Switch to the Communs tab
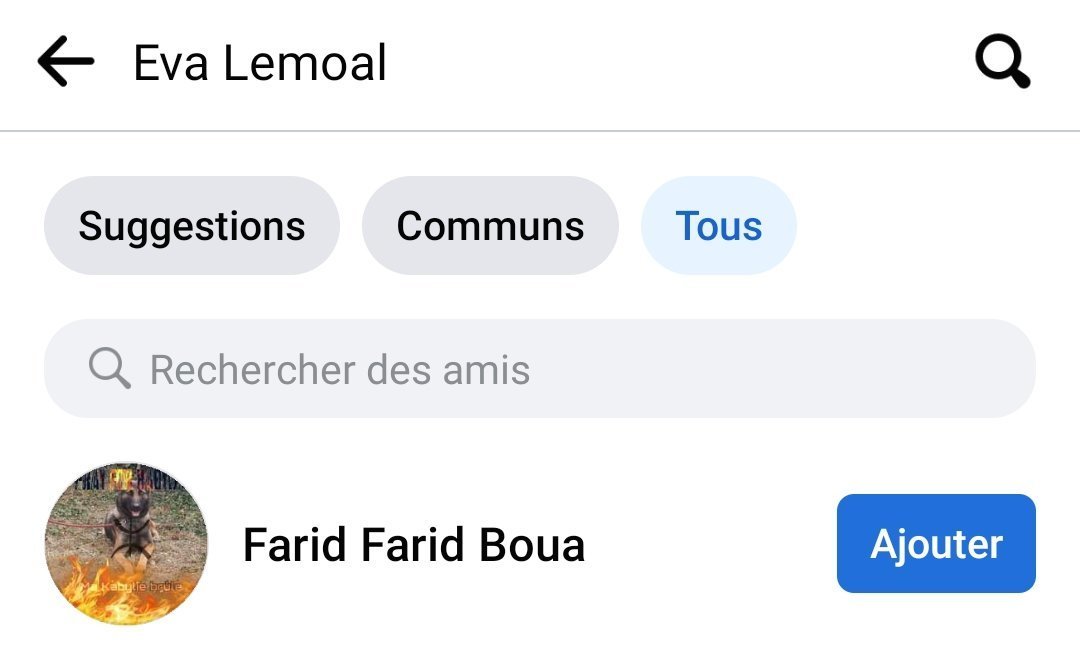 [490, 226]
